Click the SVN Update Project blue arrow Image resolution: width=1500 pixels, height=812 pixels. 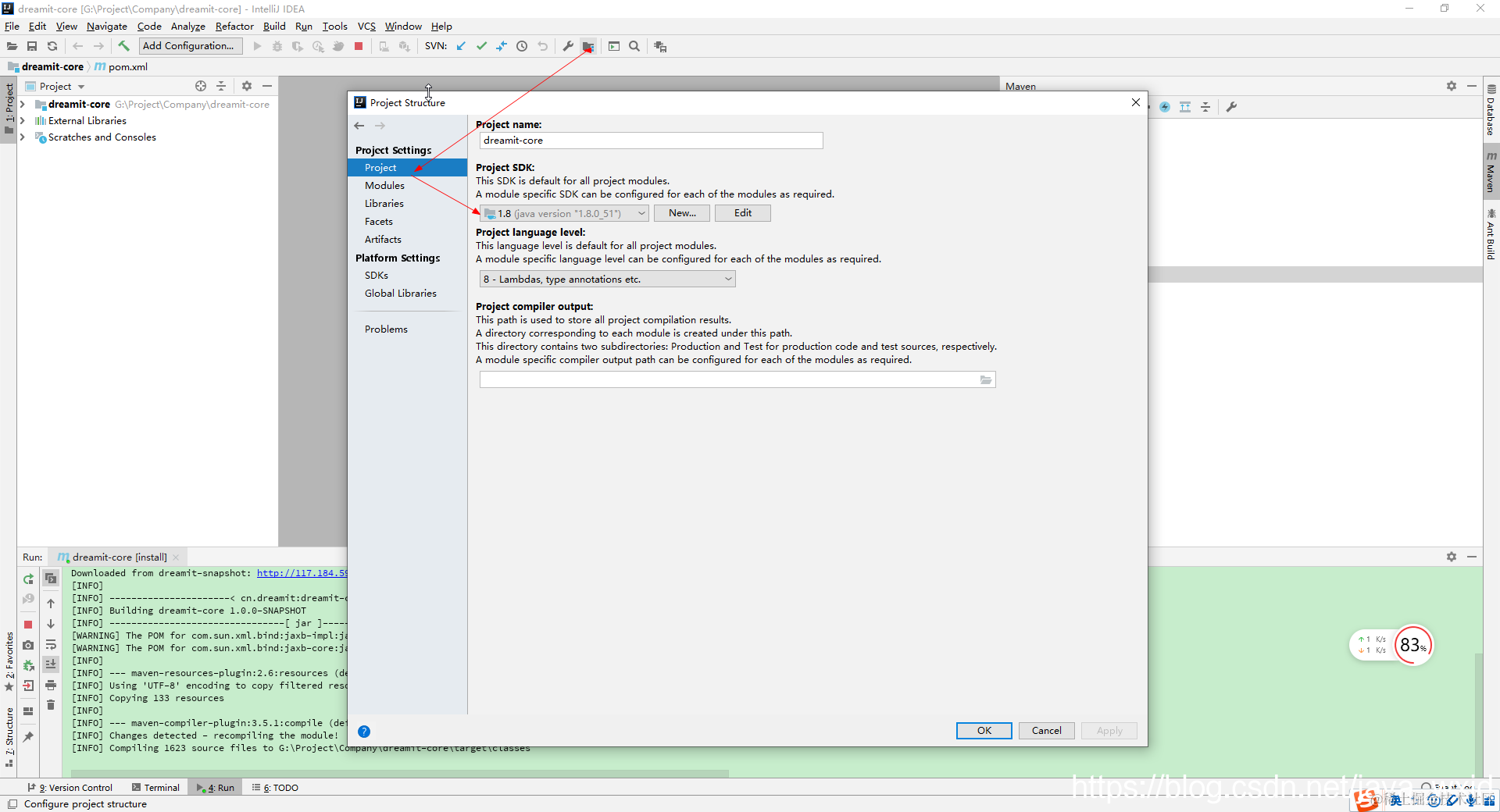(461, 46)
